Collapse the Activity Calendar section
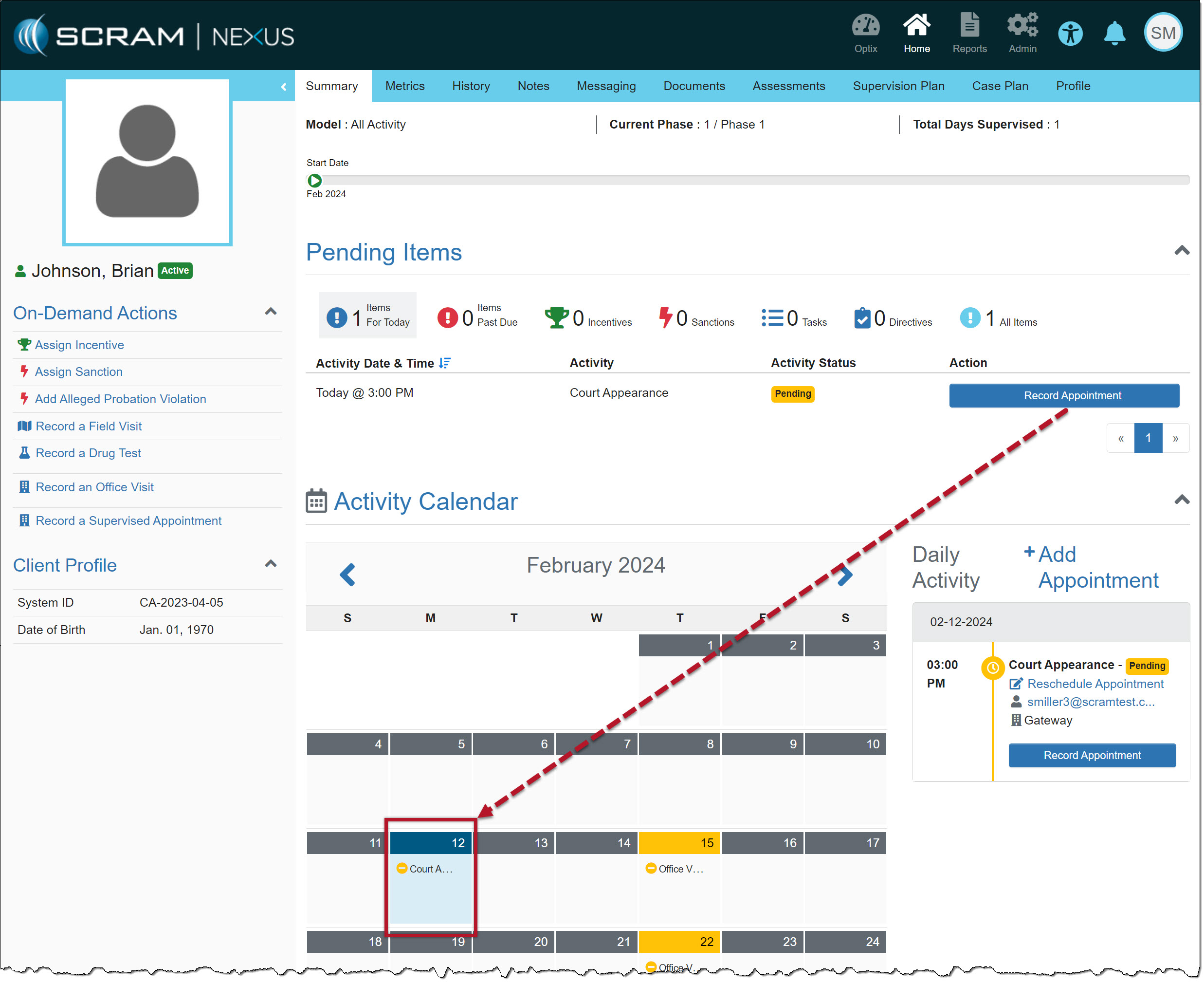 point(1181,500)
